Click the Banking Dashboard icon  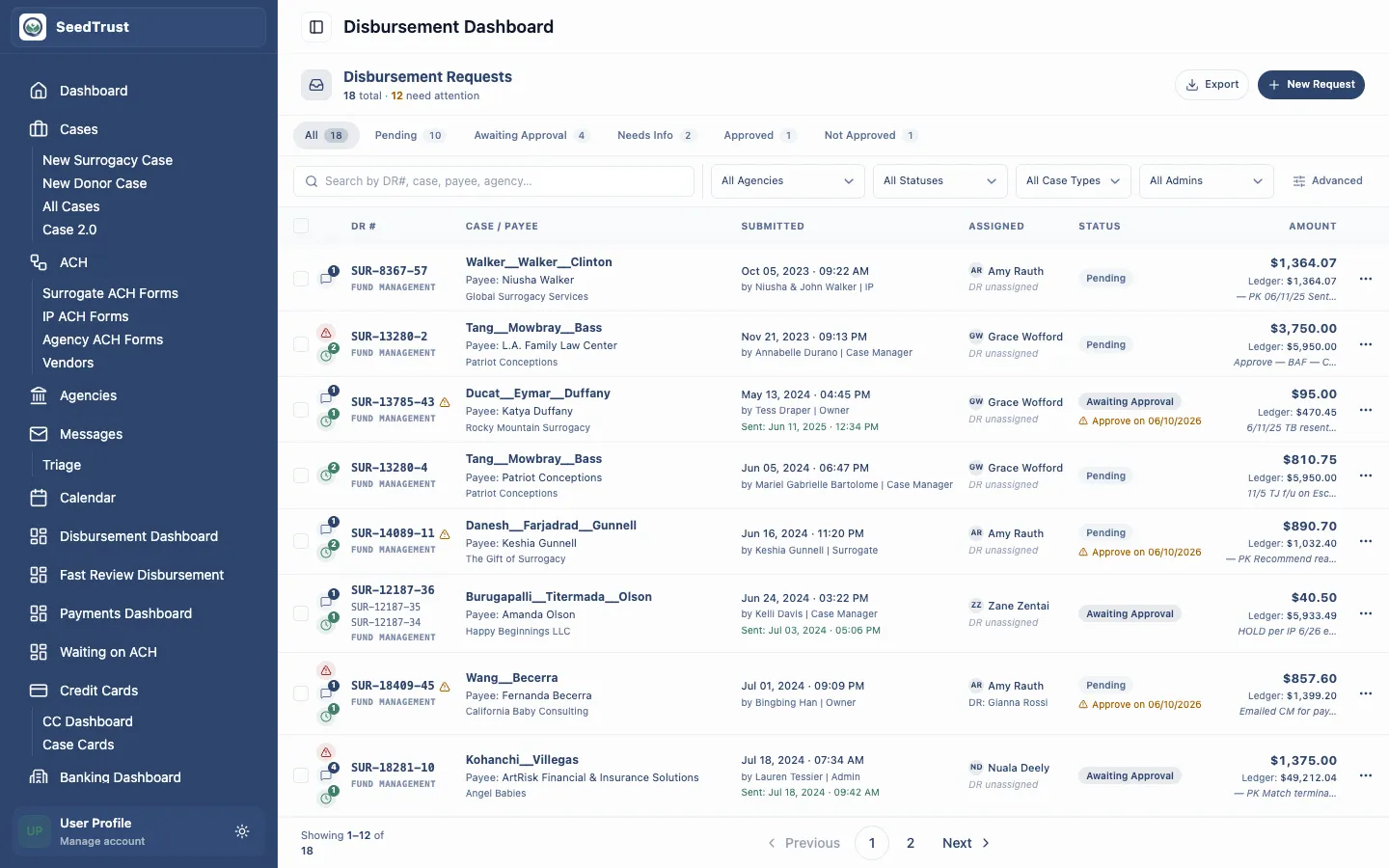pos(39,777)
